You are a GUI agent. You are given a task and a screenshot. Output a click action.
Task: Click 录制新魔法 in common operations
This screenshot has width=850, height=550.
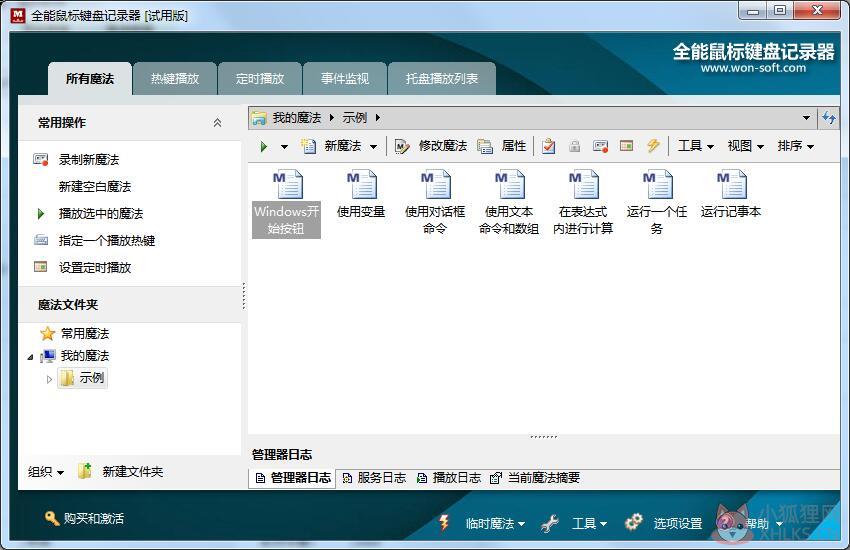coord(89,160)
